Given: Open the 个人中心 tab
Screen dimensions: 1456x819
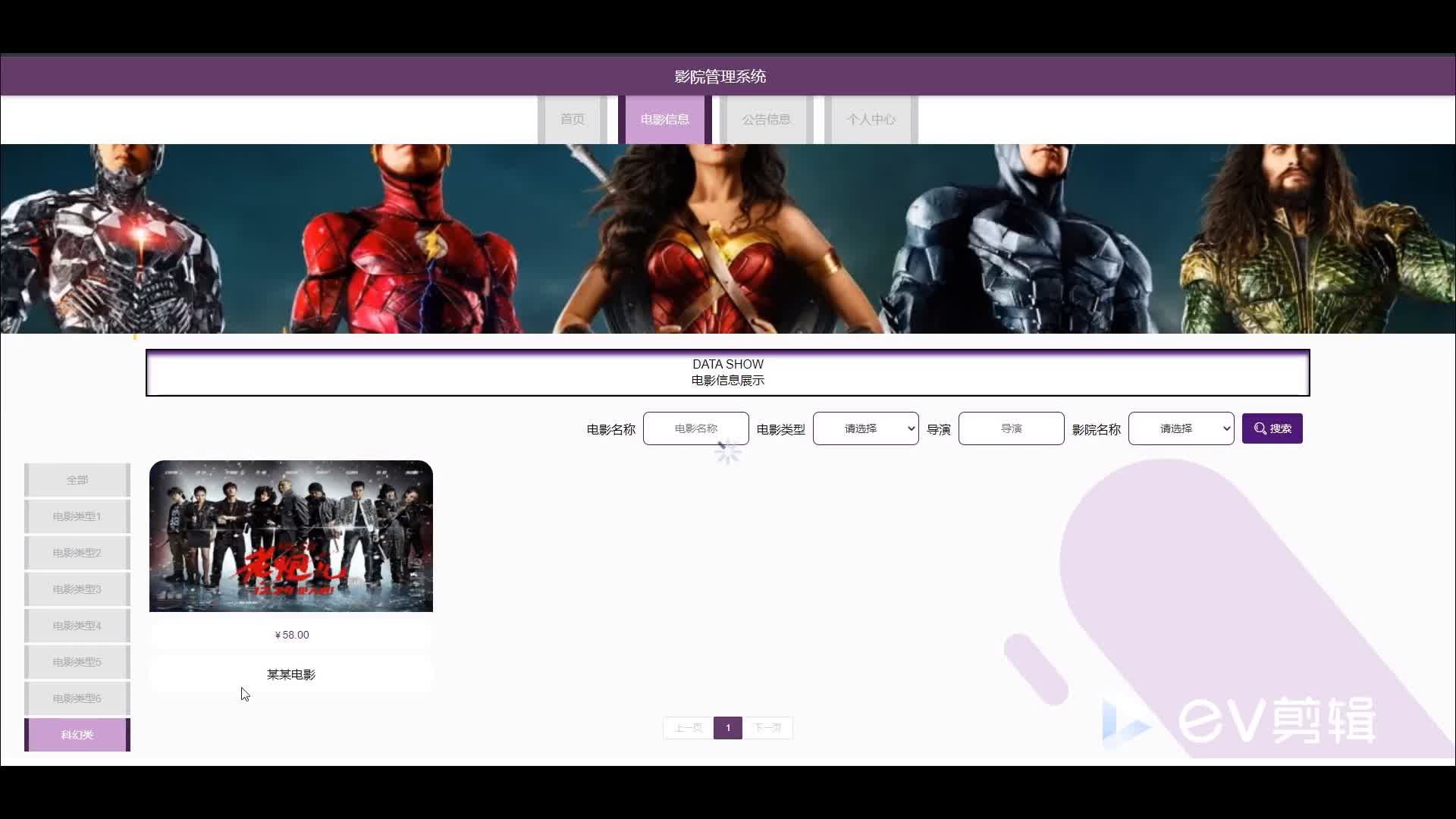Looking at the screenshot, I should pos(871,119).
